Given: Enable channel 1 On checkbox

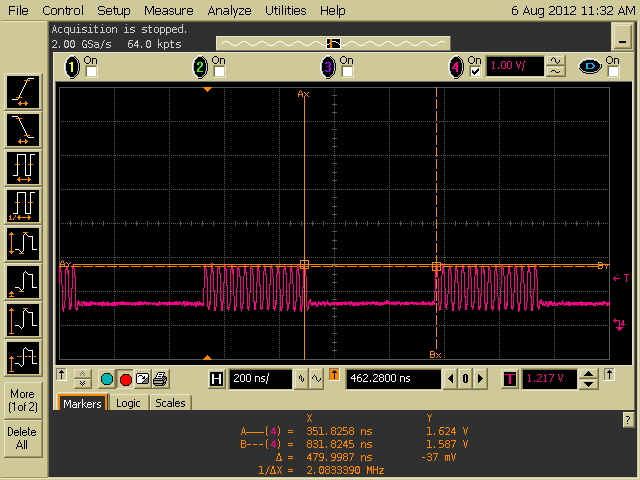Looking at the screenshot, I should [x=91, y=72].
